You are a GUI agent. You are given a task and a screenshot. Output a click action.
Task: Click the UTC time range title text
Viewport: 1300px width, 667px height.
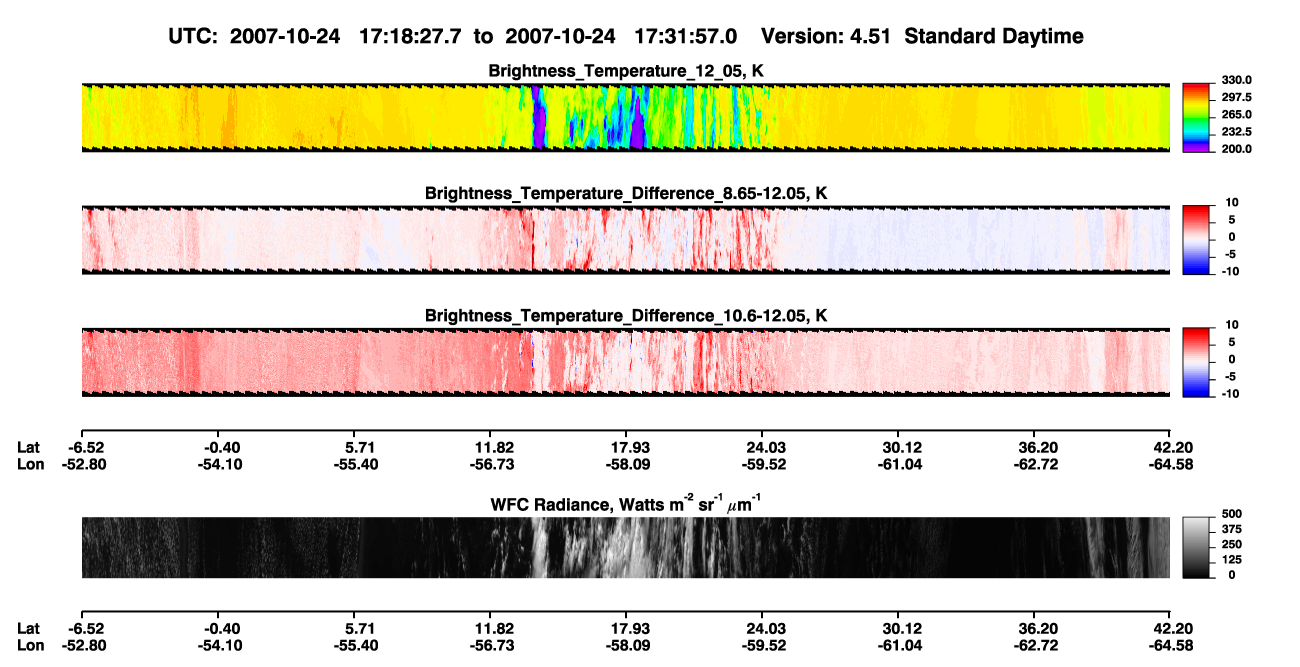[626, 36]
